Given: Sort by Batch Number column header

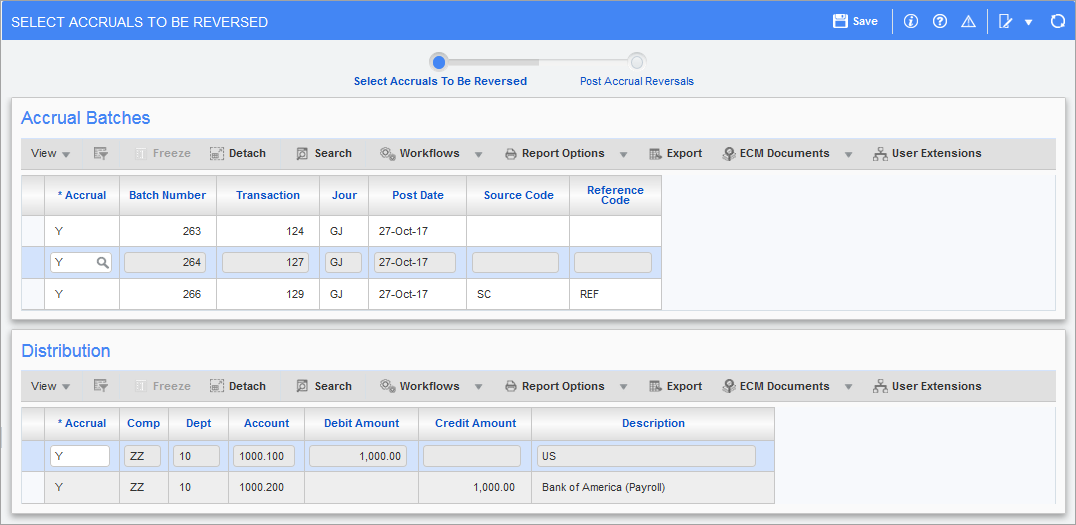Looking at the screenshot, I should pos(167,196).
